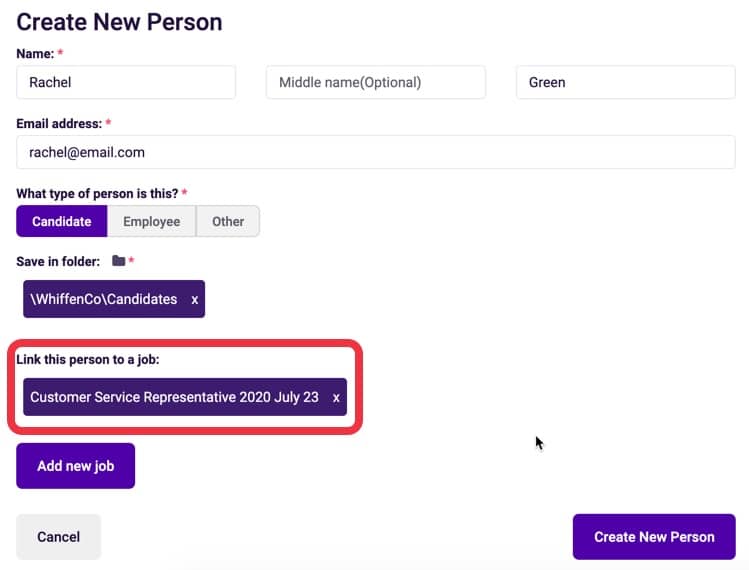Click the Email address: label
Screen dimensions: 749x570
click(59, 124)
